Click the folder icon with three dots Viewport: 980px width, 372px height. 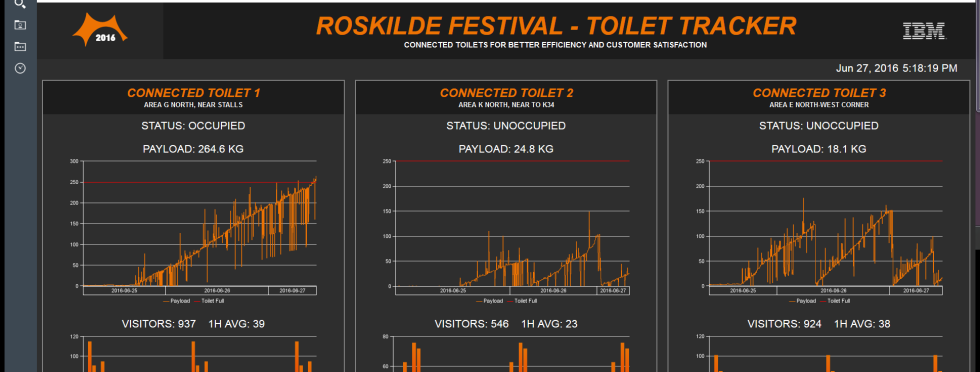(x=20, y=46)
